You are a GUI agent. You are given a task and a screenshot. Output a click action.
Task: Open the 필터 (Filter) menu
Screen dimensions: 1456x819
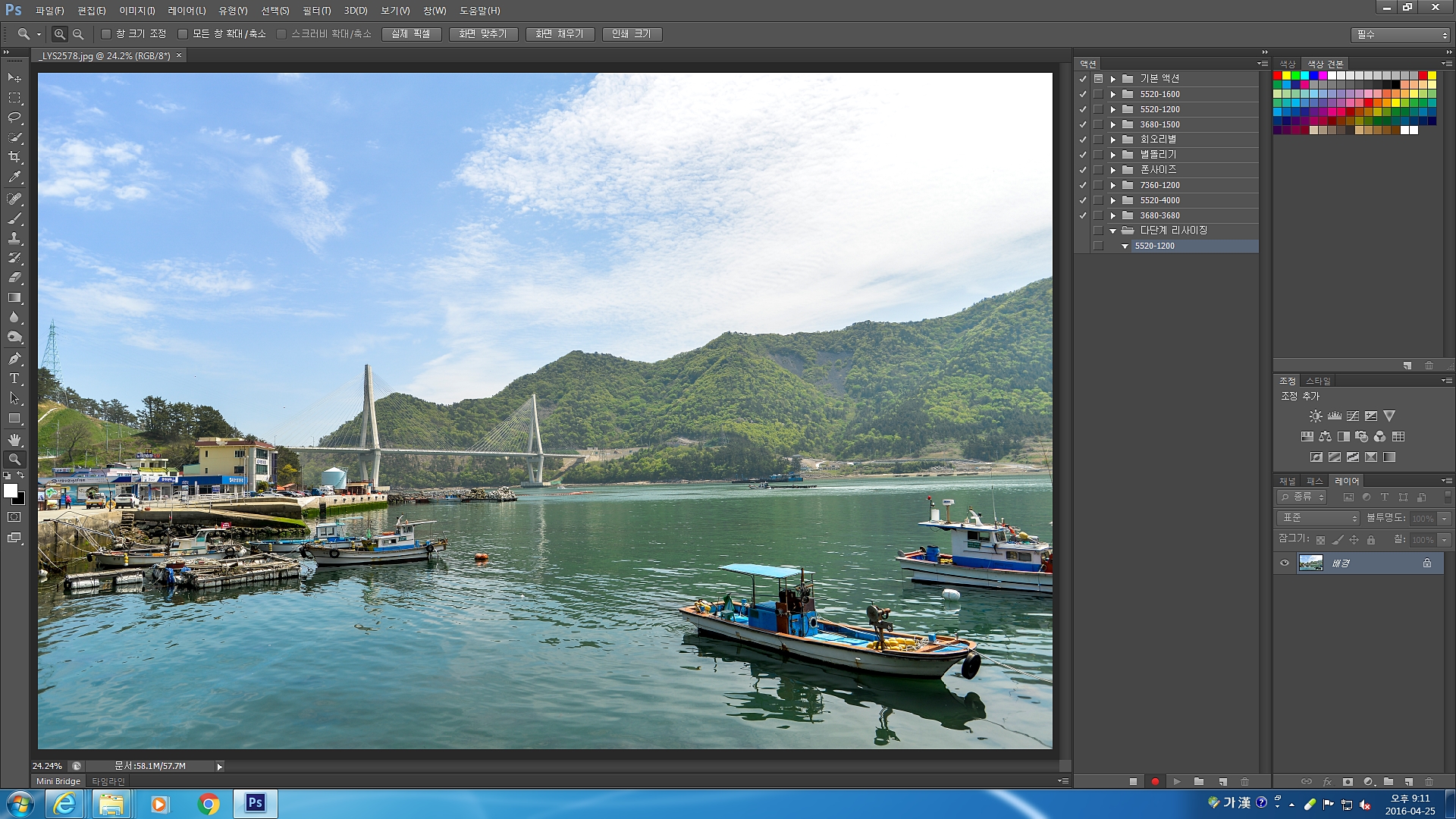click(316, 11)
